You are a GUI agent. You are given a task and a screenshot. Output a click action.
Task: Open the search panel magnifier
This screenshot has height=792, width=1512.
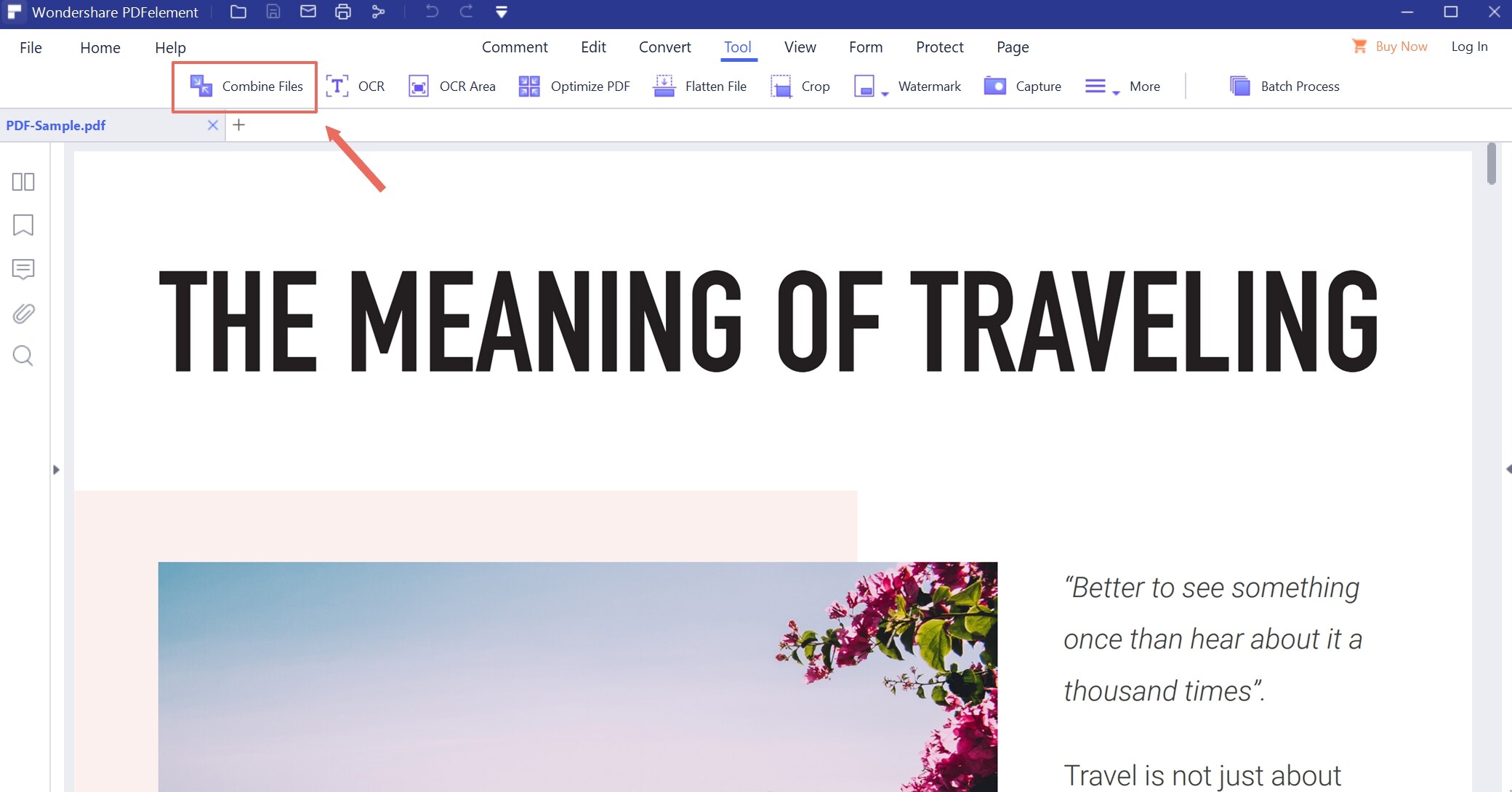[x=23, y=356]
